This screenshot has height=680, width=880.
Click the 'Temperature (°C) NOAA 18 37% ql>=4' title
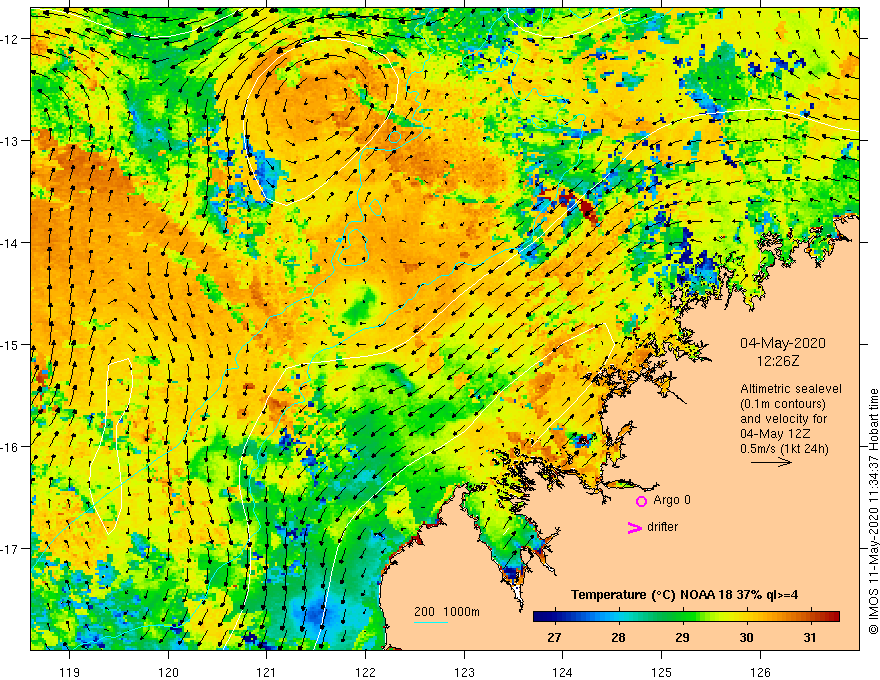click(x=684, y=594)
